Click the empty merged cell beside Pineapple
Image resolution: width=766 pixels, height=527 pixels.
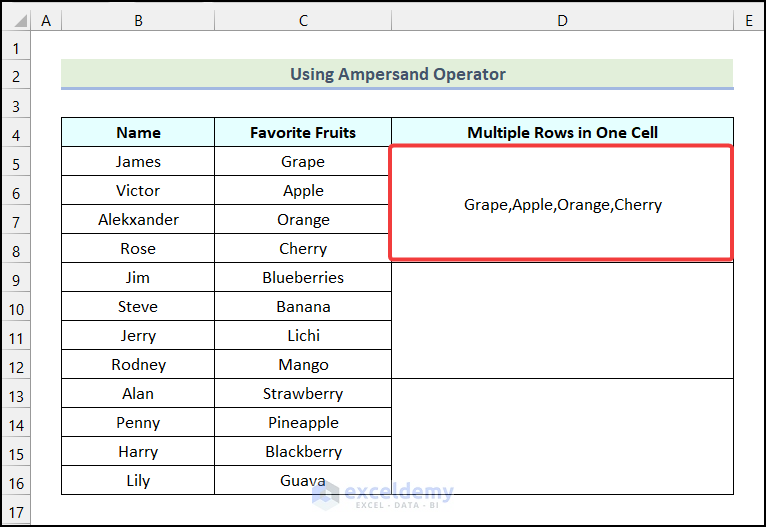coord(562,437)
